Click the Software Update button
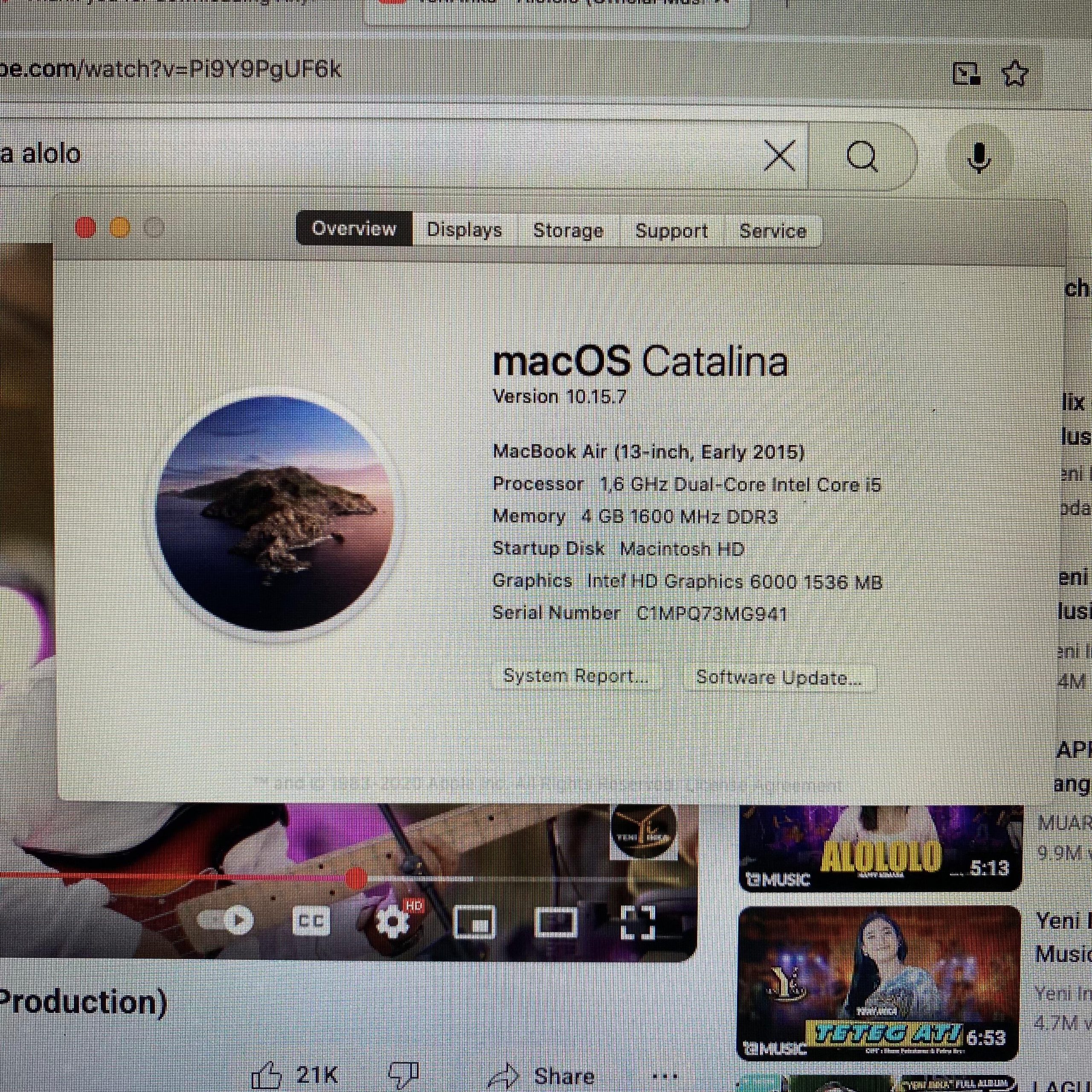 [x=778, y=677]
